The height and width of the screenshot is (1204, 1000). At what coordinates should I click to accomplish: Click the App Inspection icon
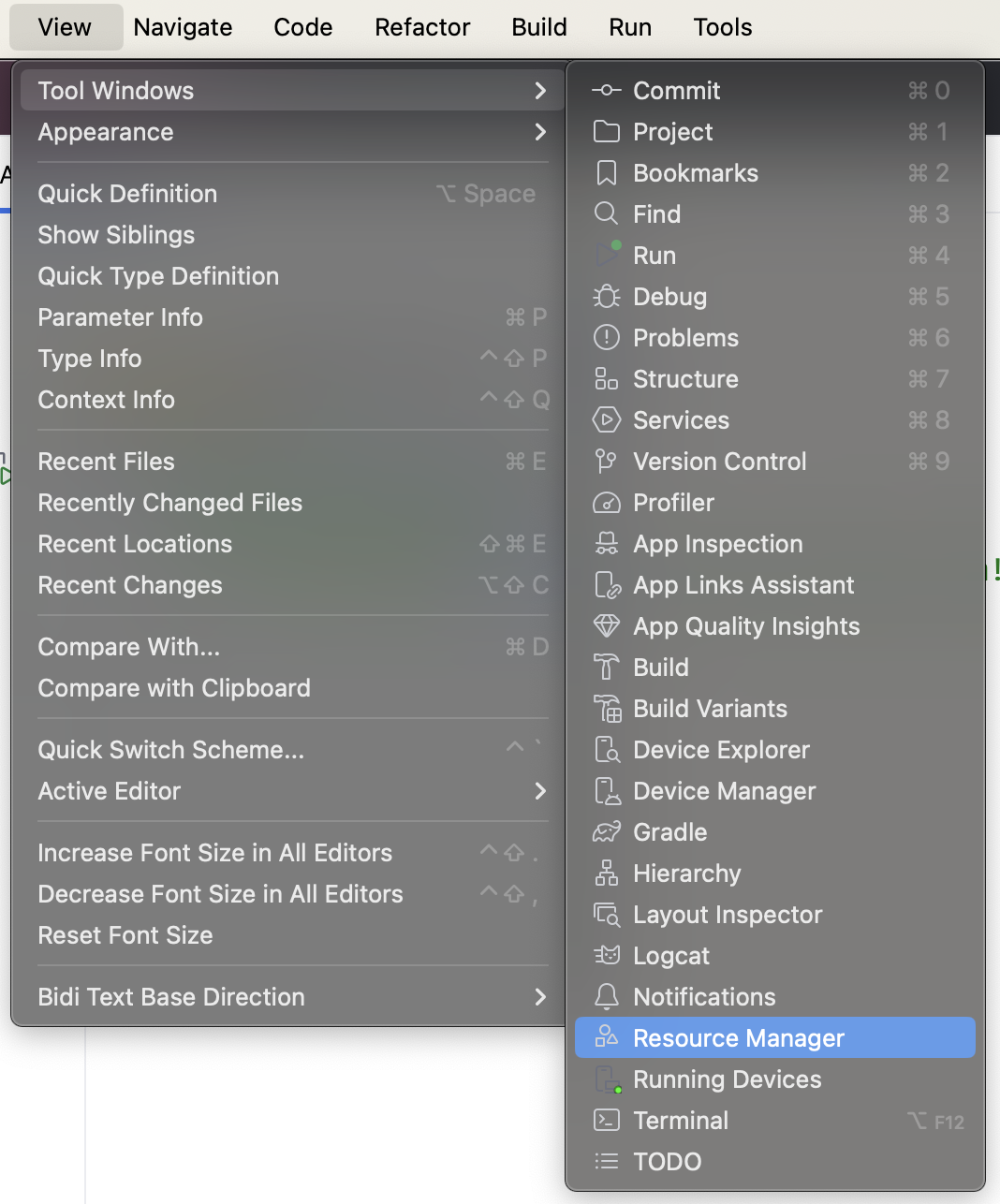tap(607, 544)
